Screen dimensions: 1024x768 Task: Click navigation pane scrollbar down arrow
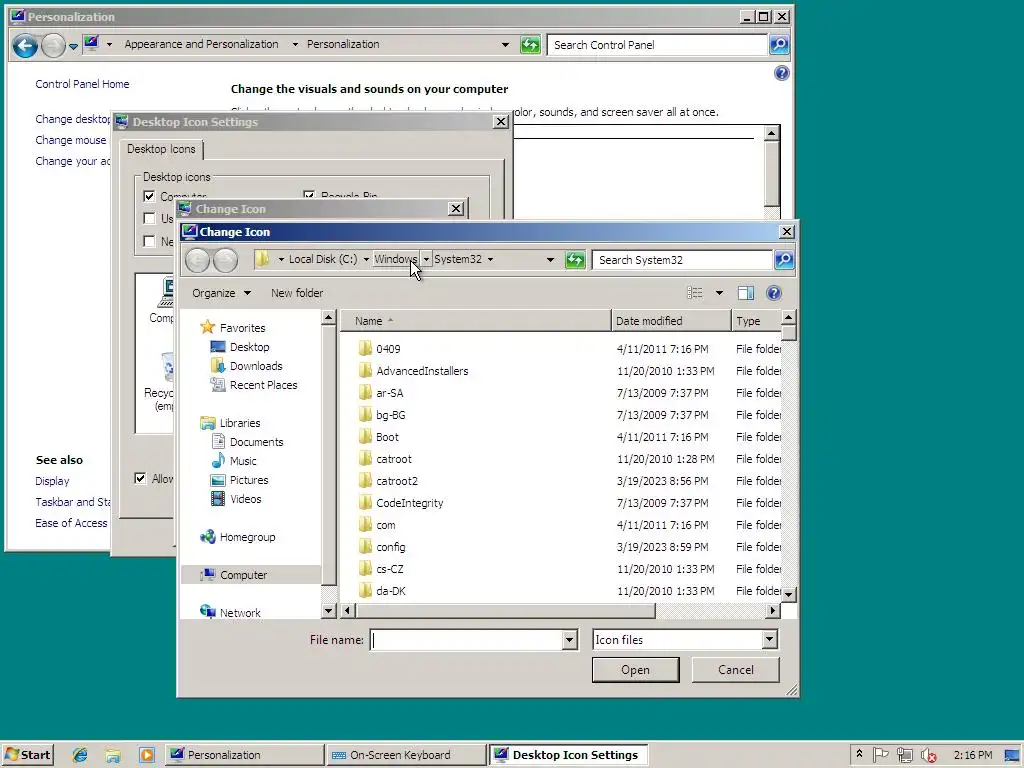pyautogui.click(x=328, y=611)
